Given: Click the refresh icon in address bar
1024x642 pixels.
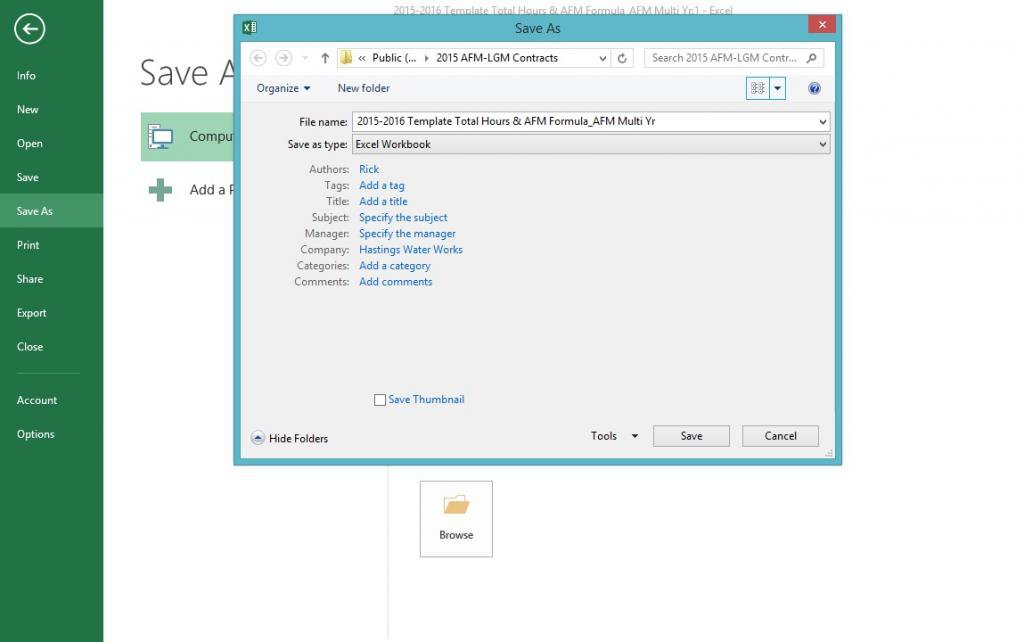Looking at the screenshot, I should (x=622, y=58).
